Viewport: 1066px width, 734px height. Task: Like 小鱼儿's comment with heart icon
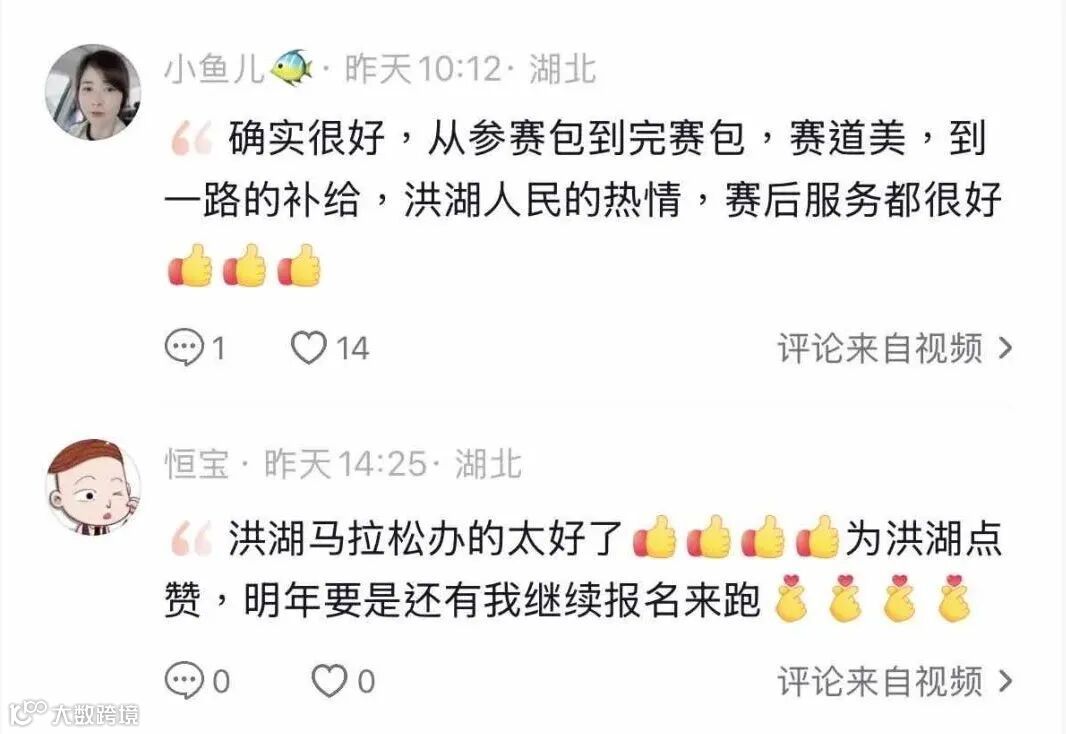pyautogui.click(x=330, y=348)
